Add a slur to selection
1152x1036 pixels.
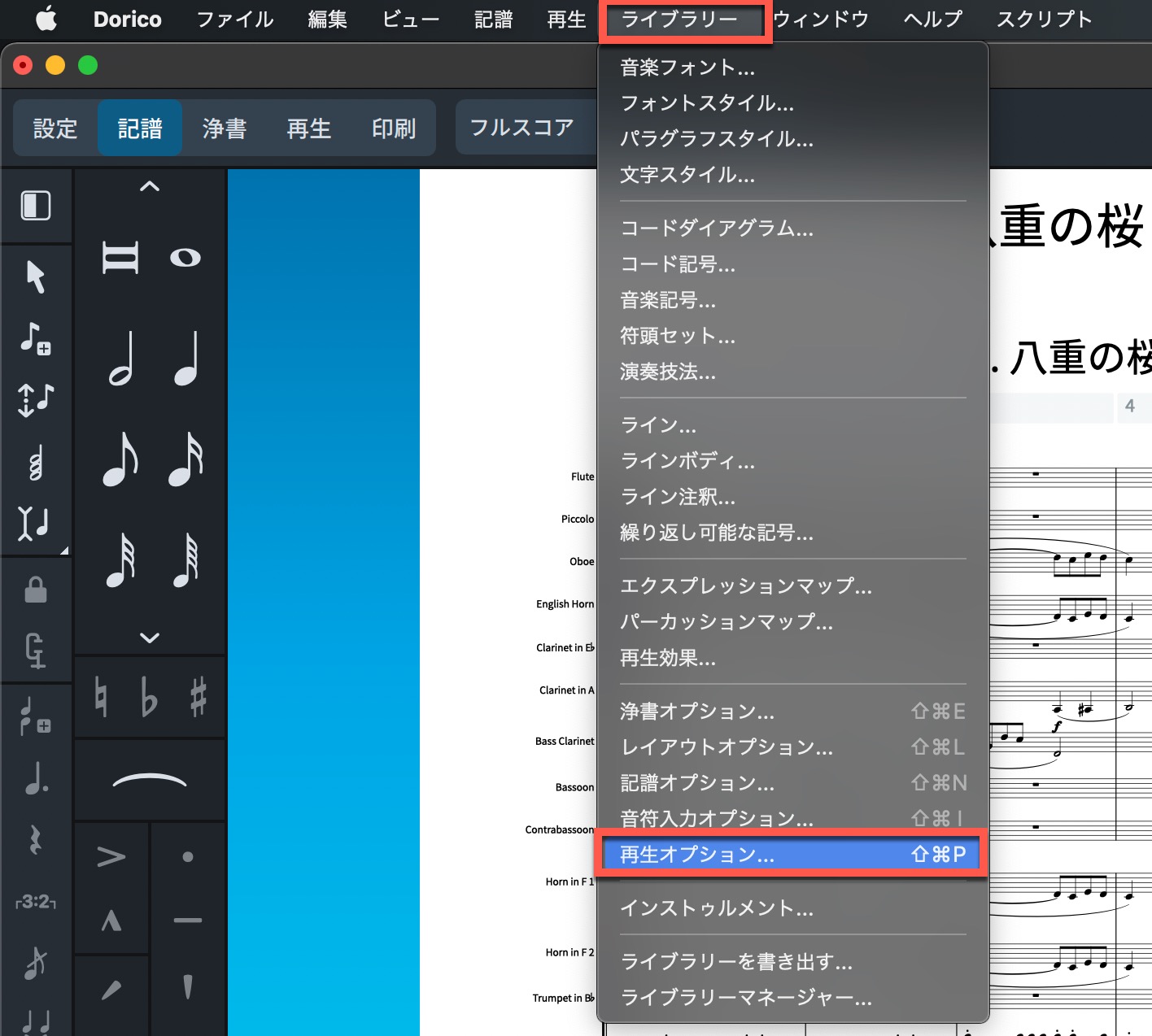(x=150, y=780)
